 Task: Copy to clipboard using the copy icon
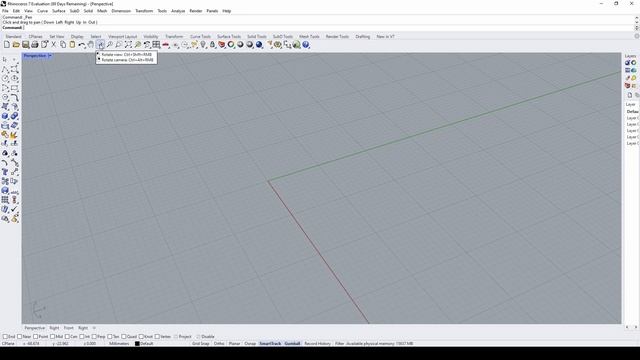coord(63,45)
